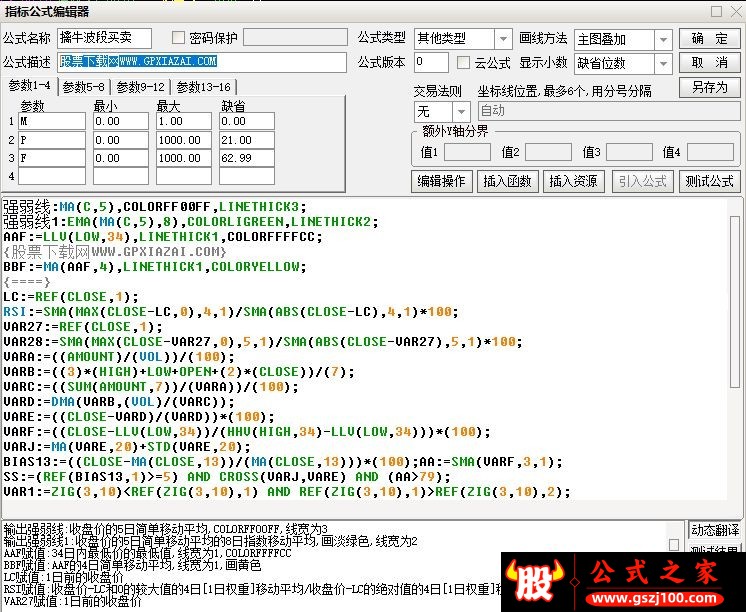Click 插入函数 to insert a function
The height and width of the screenshot is (612, 746).
pos(507,181)
